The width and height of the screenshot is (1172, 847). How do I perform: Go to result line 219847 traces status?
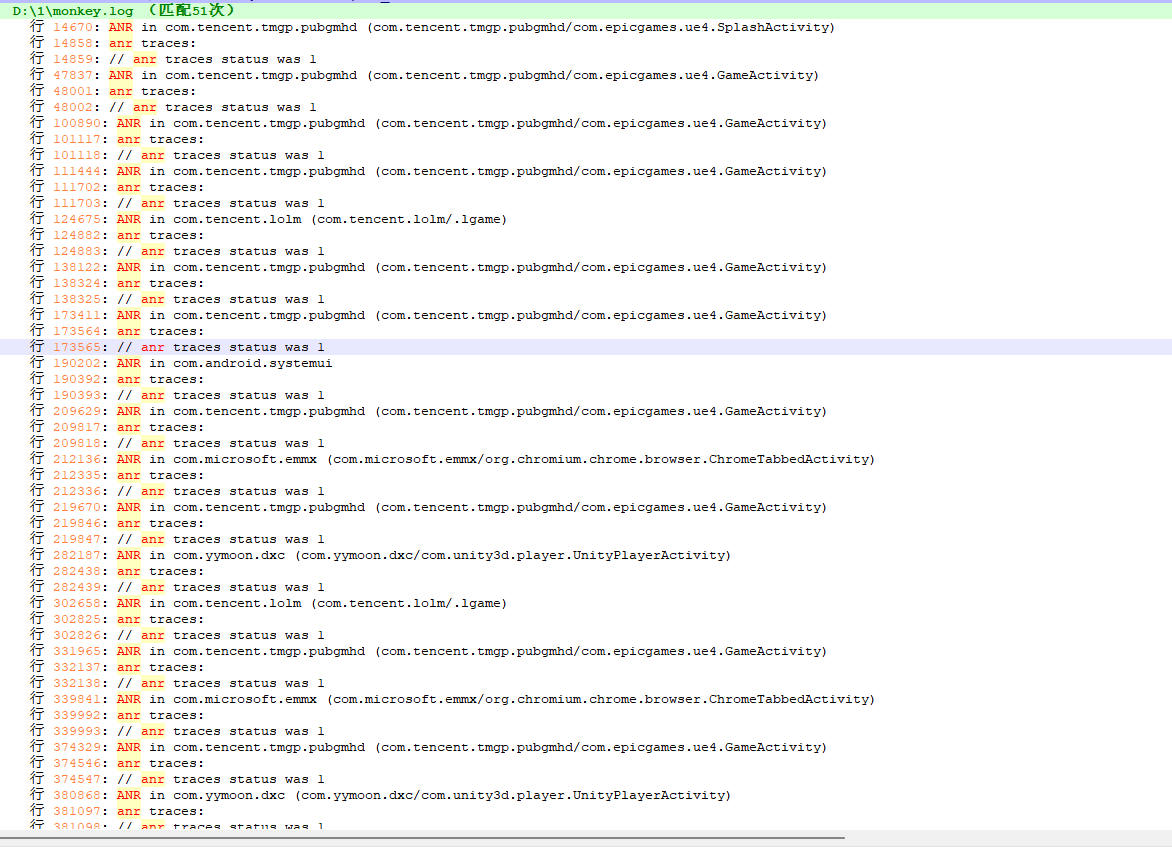(x=586, y=540)
